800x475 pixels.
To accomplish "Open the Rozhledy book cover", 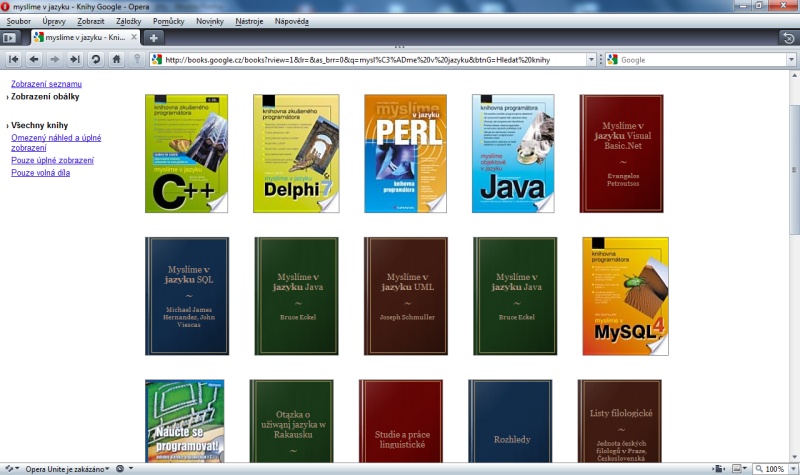I will pyautogui.click(x=510, y=421).
